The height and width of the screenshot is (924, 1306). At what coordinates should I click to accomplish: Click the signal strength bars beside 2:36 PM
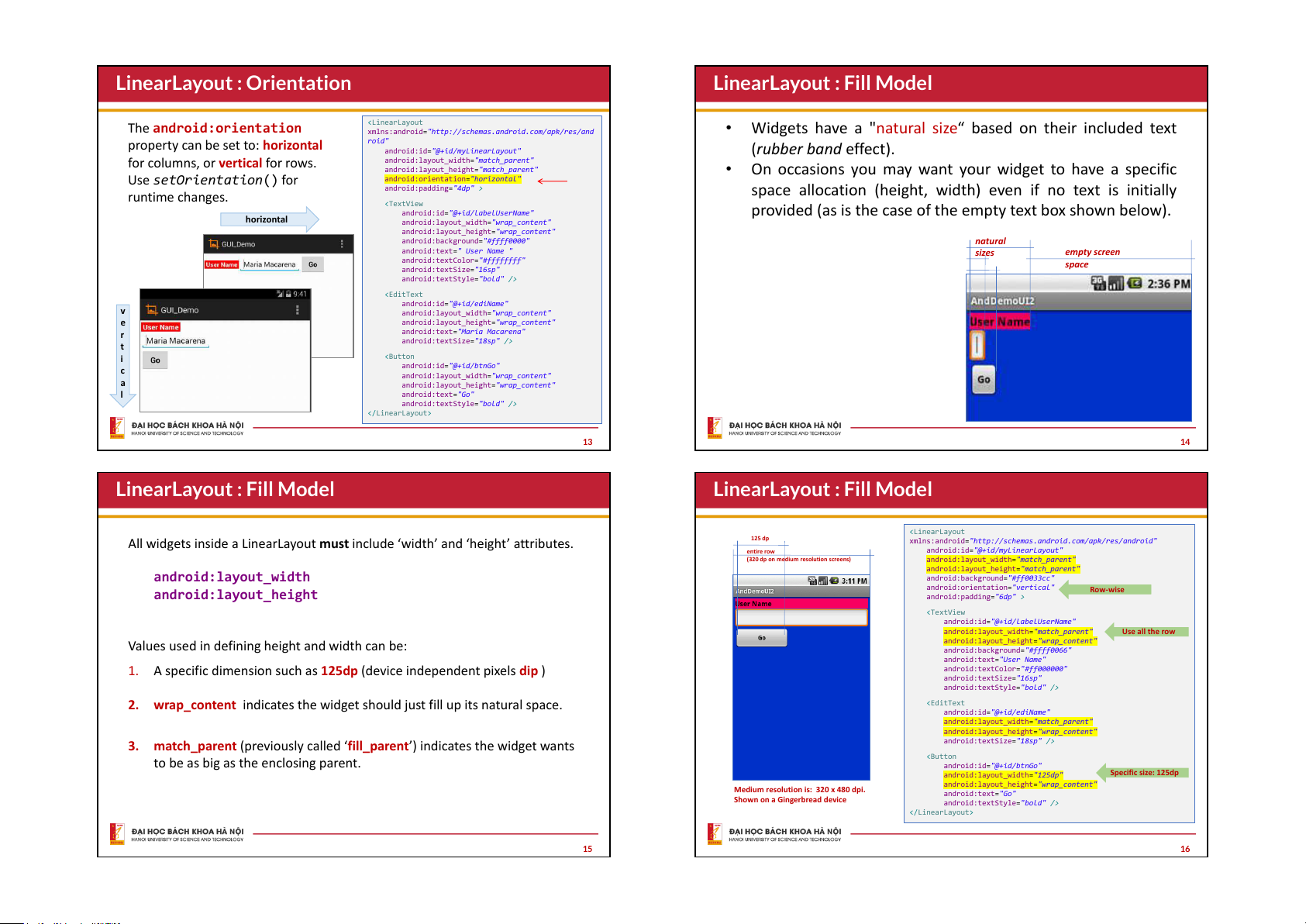[x=1116, y=284]
